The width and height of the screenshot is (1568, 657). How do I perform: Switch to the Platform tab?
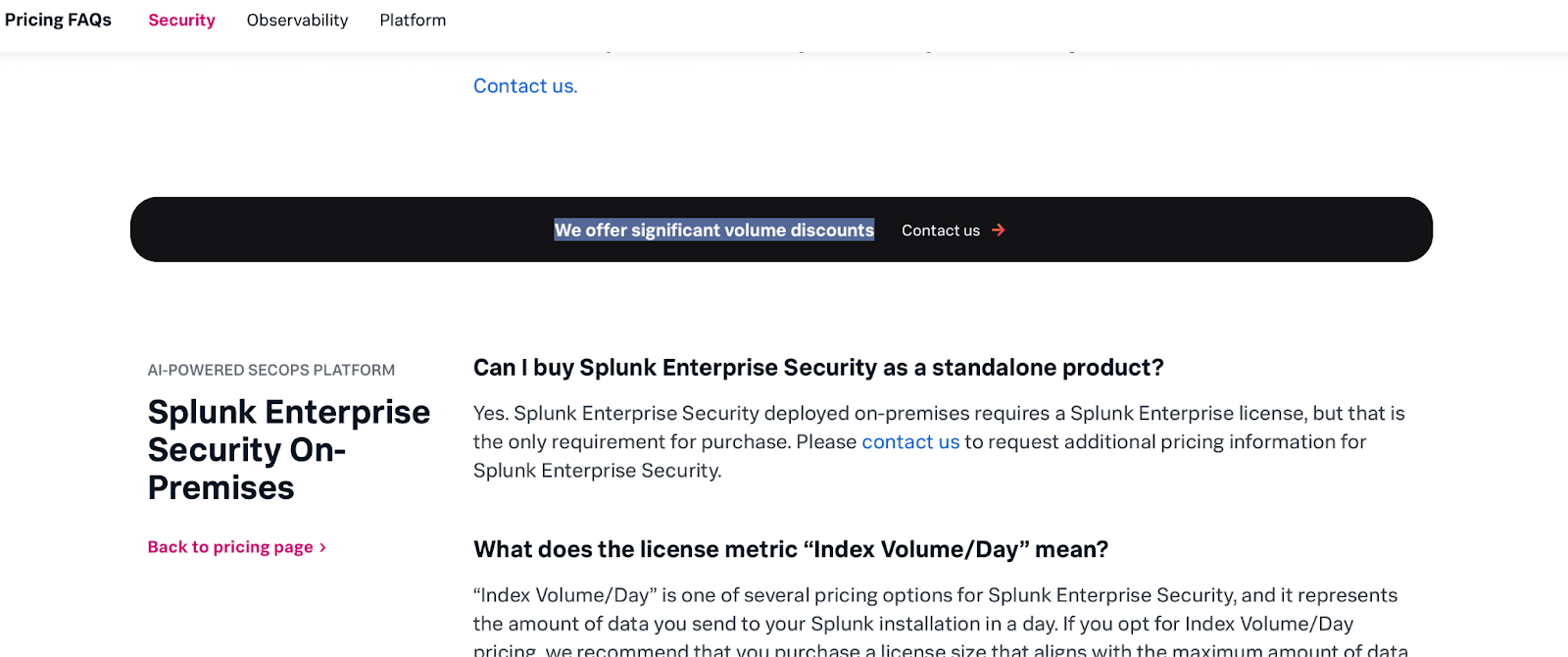413,20
